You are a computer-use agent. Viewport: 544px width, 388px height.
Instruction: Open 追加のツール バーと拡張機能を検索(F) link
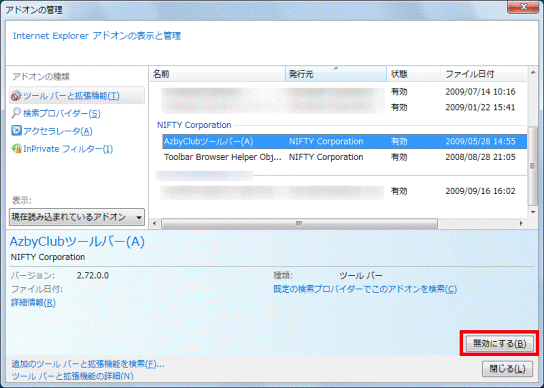(88, 364)
